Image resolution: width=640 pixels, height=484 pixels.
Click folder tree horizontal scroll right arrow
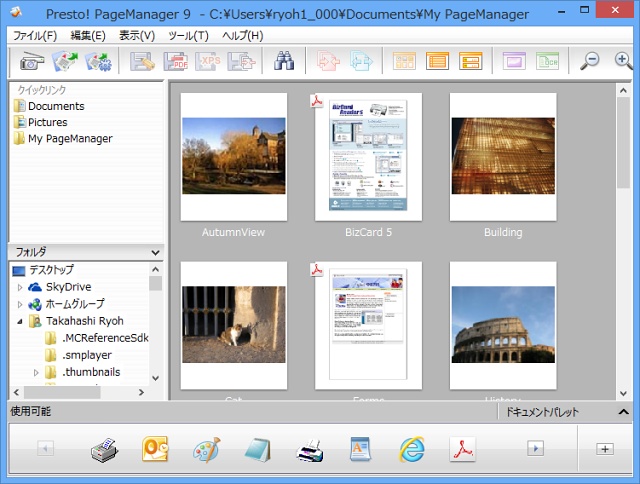coord(141,392)
